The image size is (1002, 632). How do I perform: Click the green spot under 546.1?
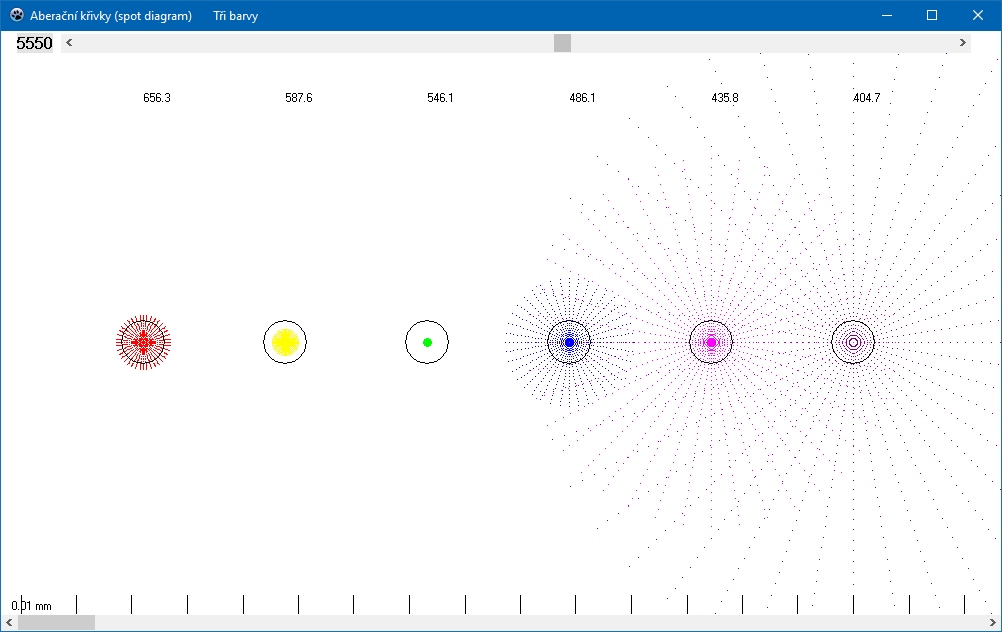(427, 342)
